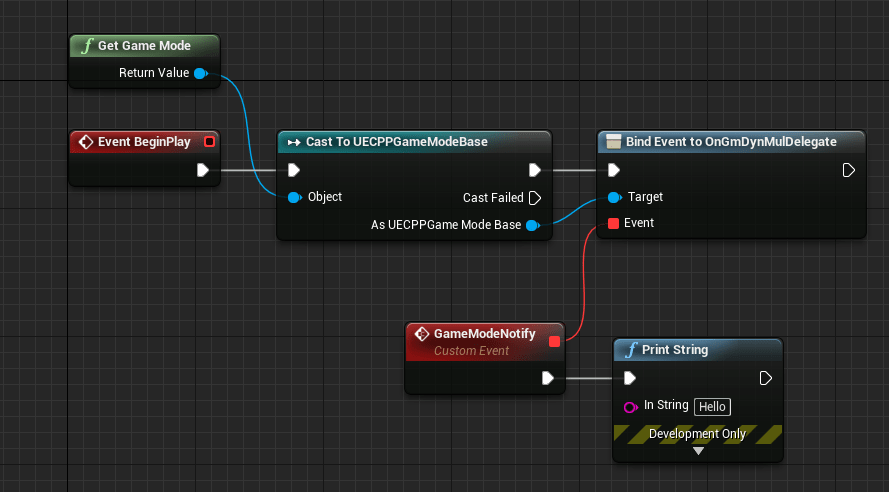Select the GameModeNotify custom event node

click(470, 333)
